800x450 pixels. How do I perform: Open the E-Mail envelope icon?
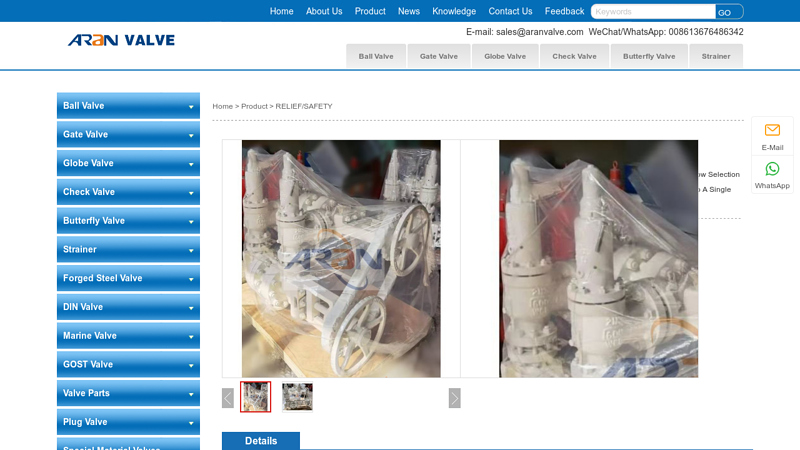pos(772,130)
